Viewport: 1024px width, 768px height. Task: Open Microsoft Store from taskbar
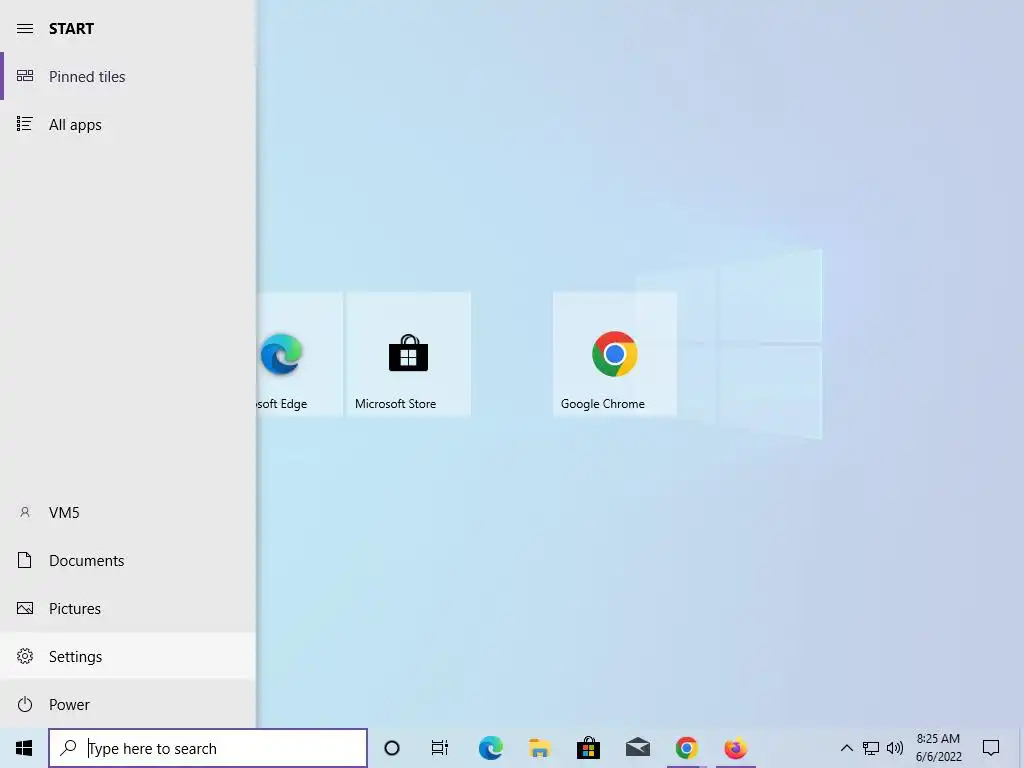pos(588,748)
